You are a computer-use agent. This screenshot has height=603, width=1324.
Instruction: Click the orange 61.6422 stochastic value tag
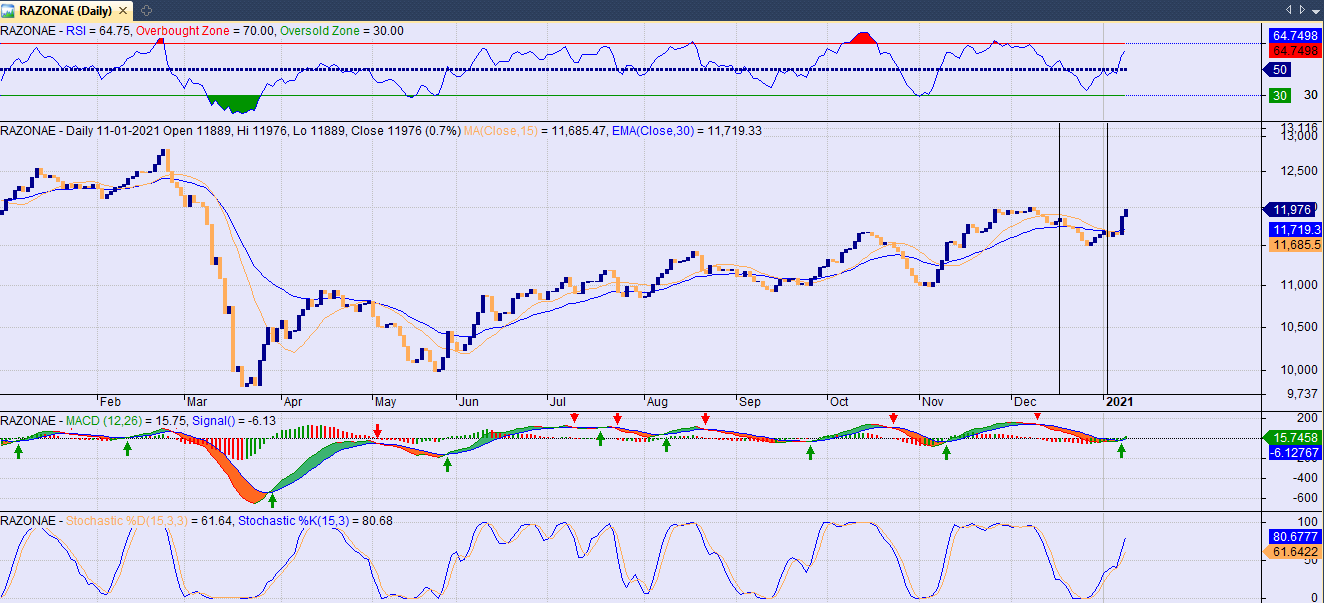(x=1293, y=551)
